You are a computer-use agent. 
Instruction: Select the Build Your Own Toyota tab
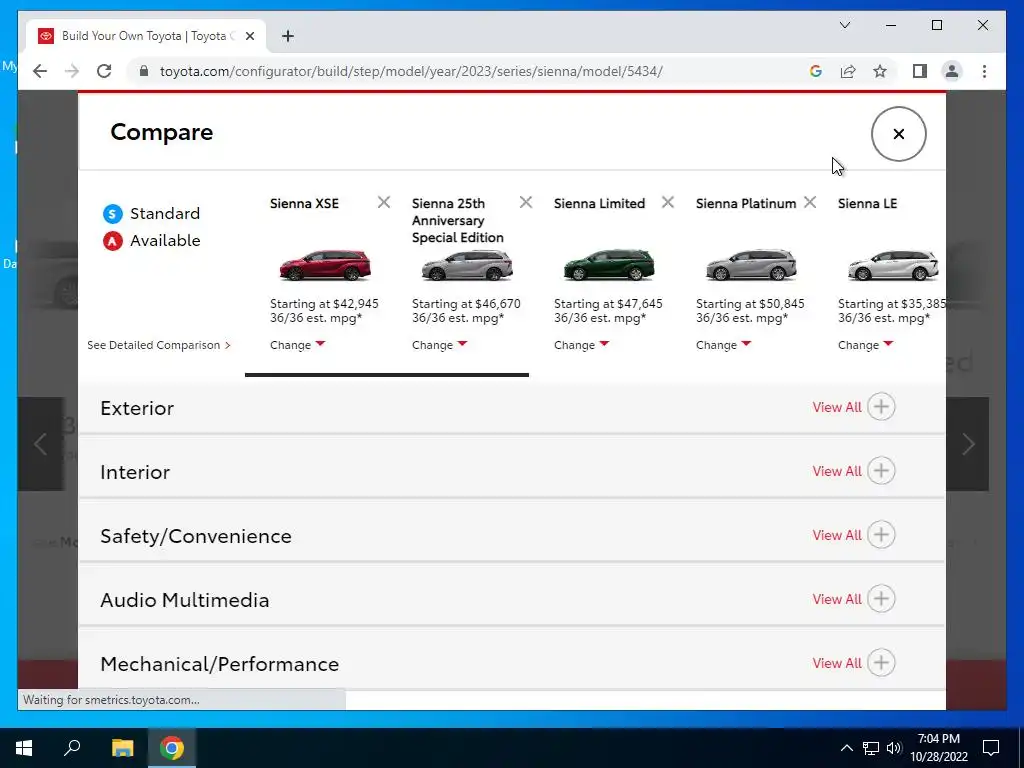(x=147, y=36)
